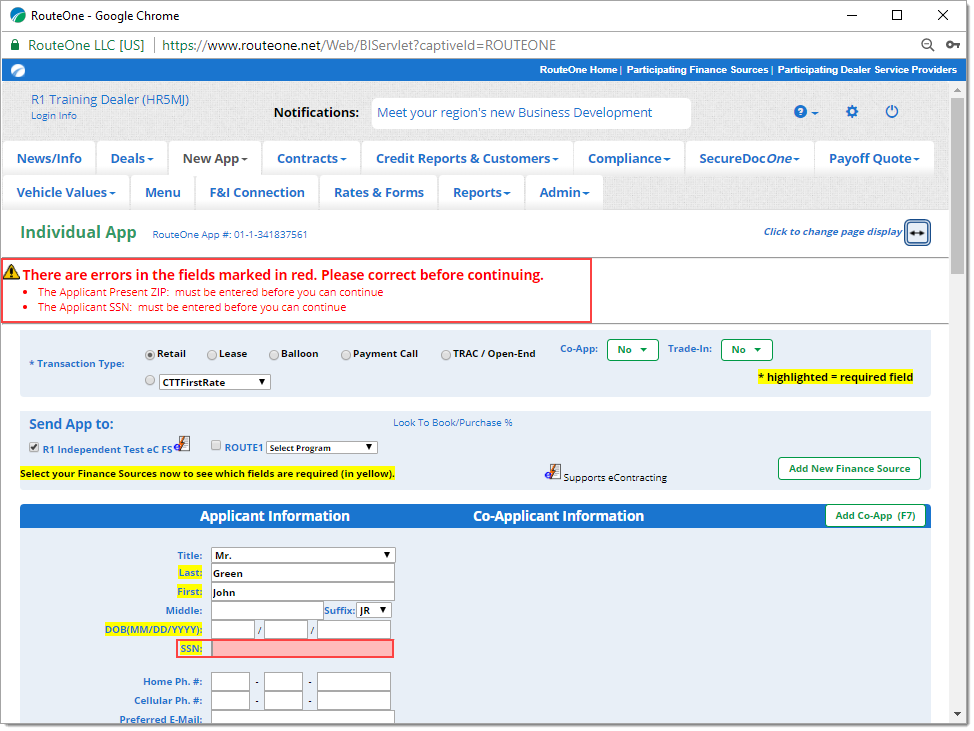Screen dimensions: 974x731
Task: Open the CTTFirstRate dropdown
Action: tap(215, 382)
